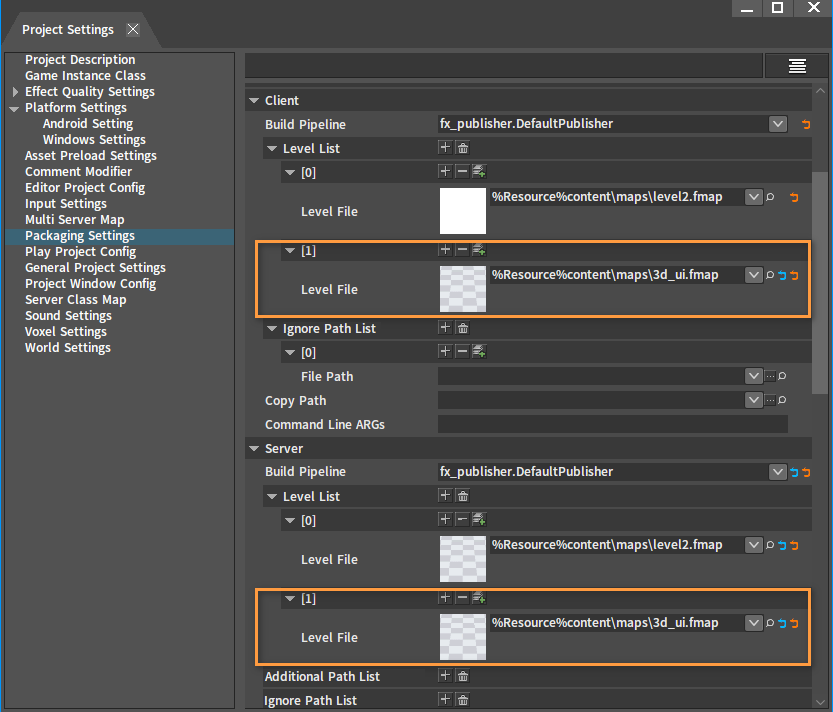Collapse Server Level List element [1]
Screen dimensions: 833x712
tap(290, 598)
